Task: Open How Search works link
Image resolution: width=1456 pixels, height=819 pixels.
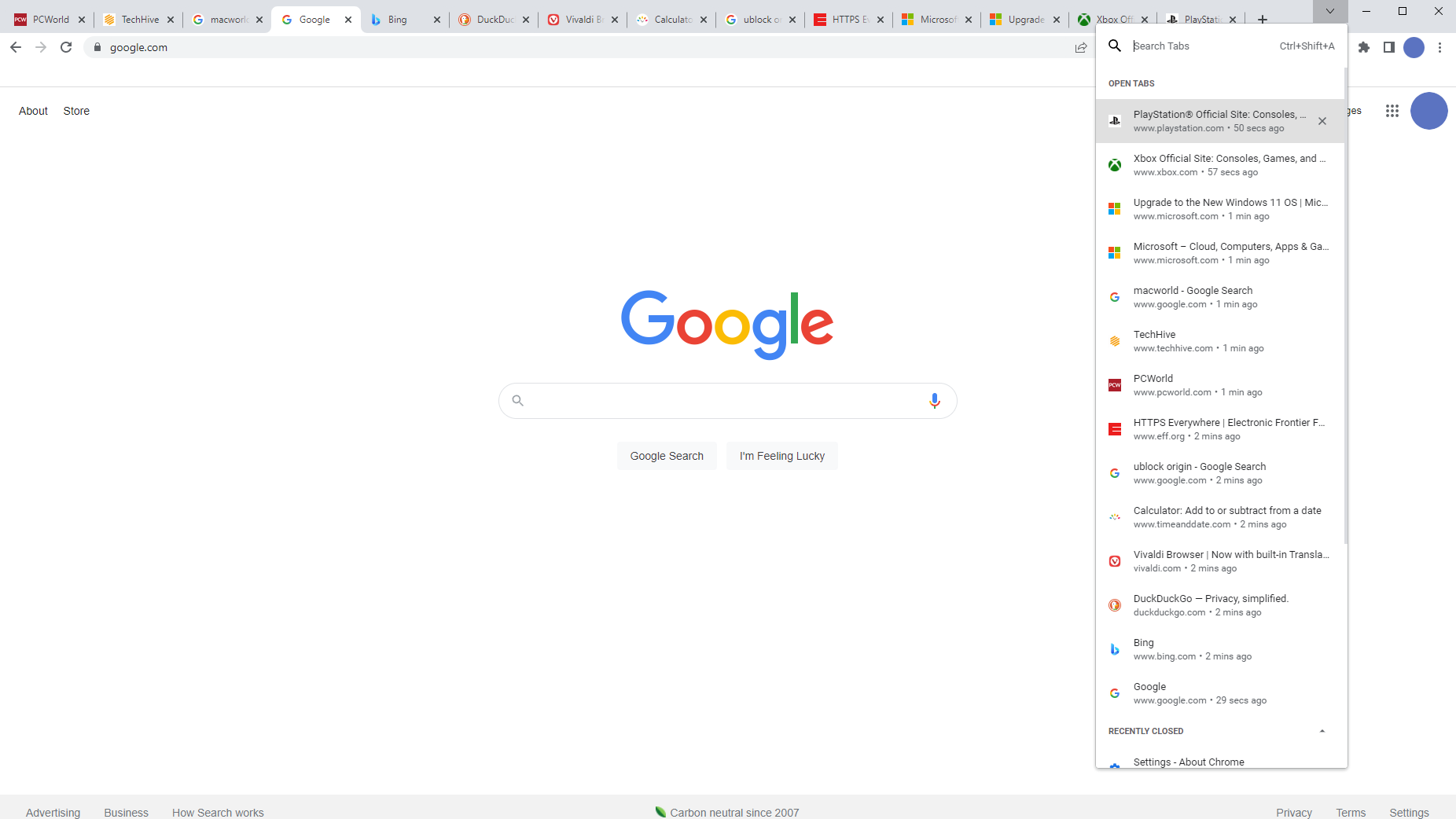Action: click(x=218, y=812)
